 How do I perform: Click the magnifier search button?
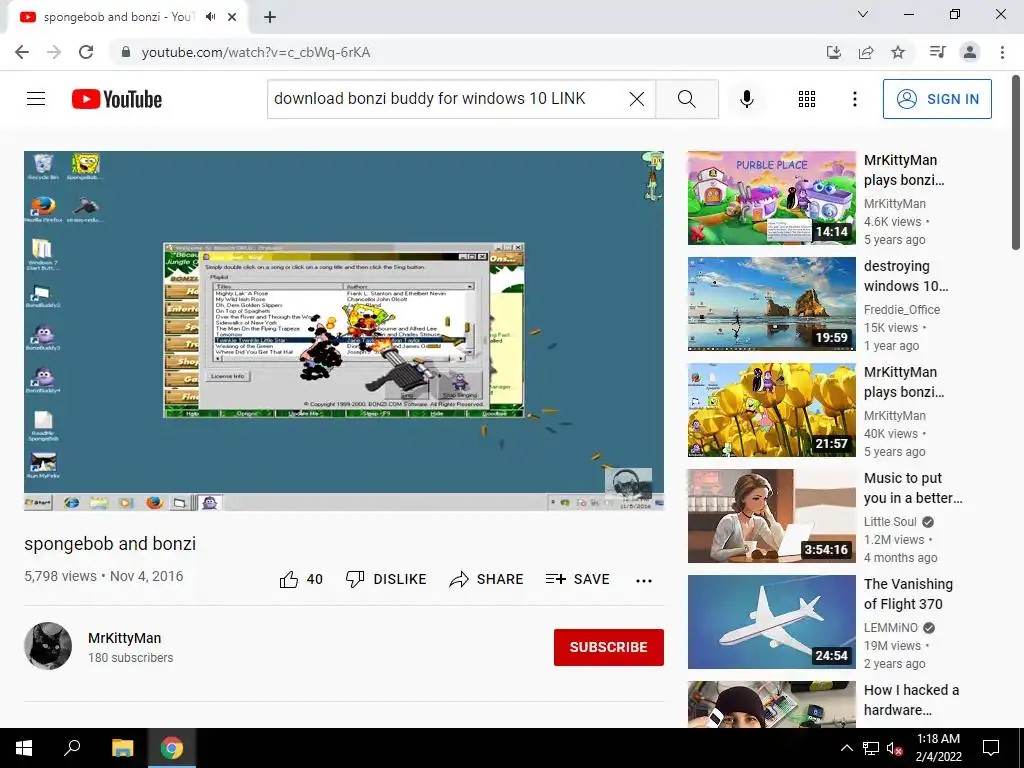(686, 99)
